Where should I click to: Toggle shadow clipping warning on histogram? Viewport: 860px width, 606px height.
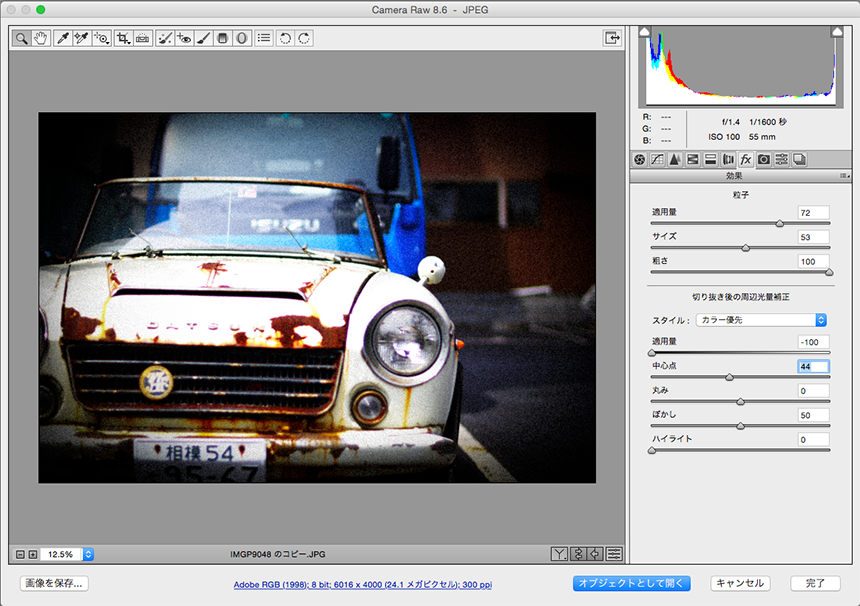645,32
